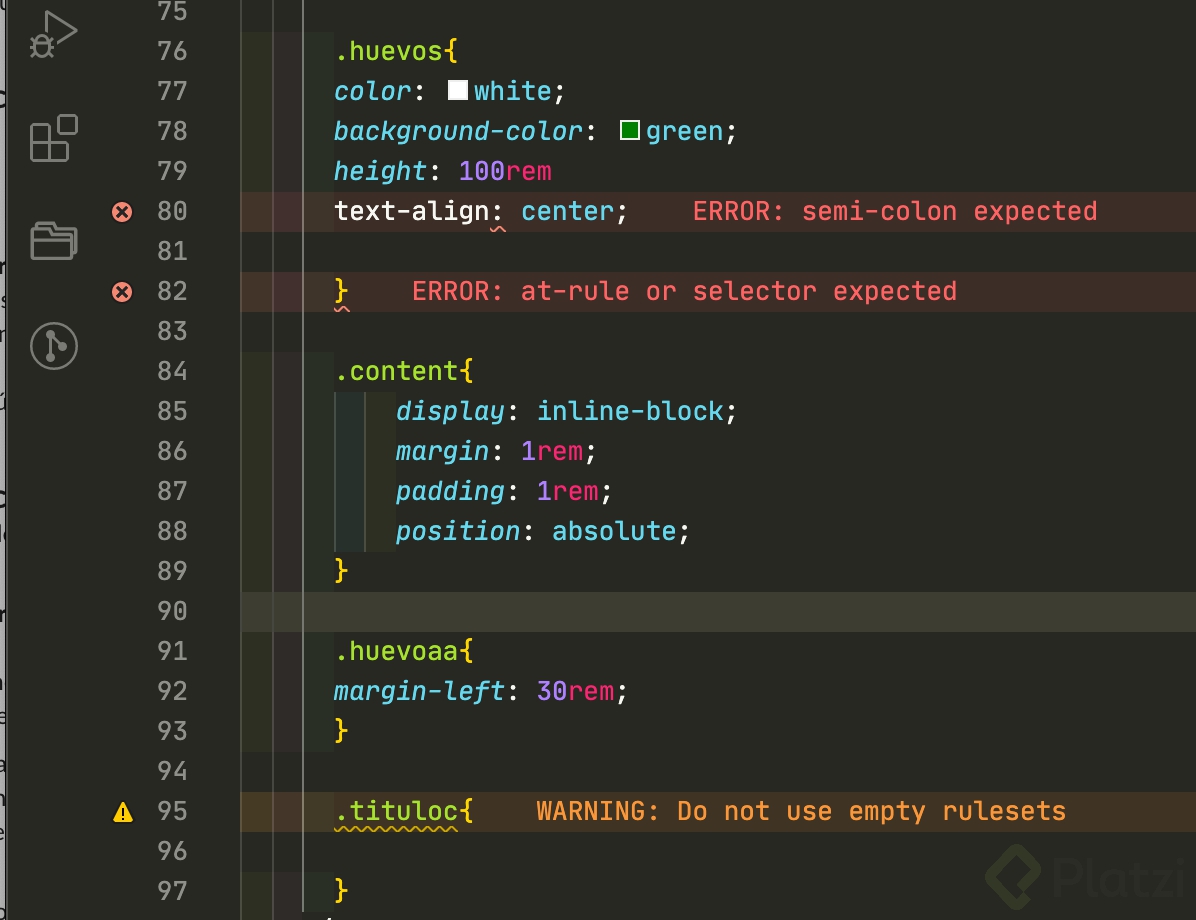
Task: Click the 30rem value
Action: click(x=575, y=691)
